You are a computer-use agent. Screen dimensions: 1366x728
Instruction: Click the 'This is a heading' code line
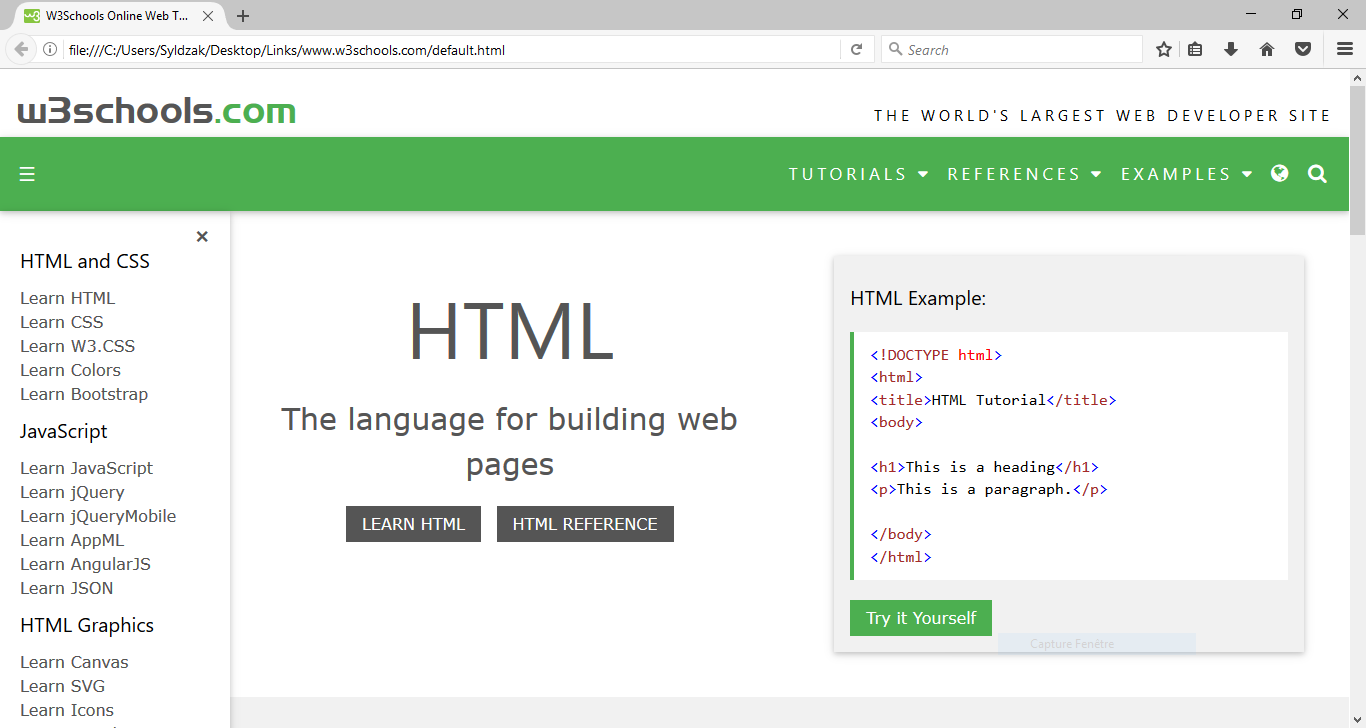(x=985, y=467)
